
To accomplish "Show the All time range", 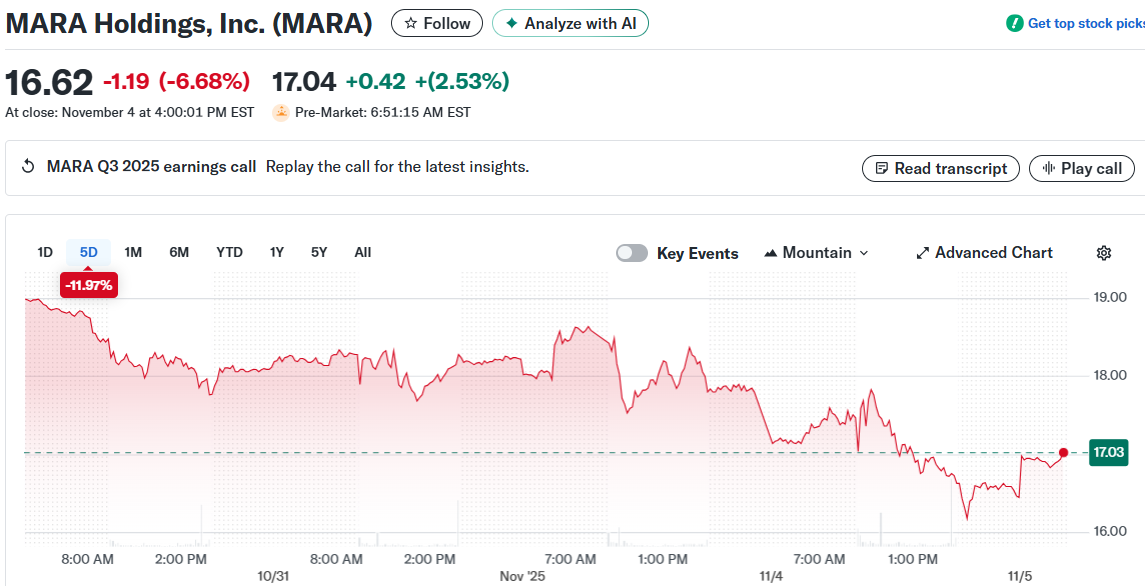I will [x=363, y=252].
